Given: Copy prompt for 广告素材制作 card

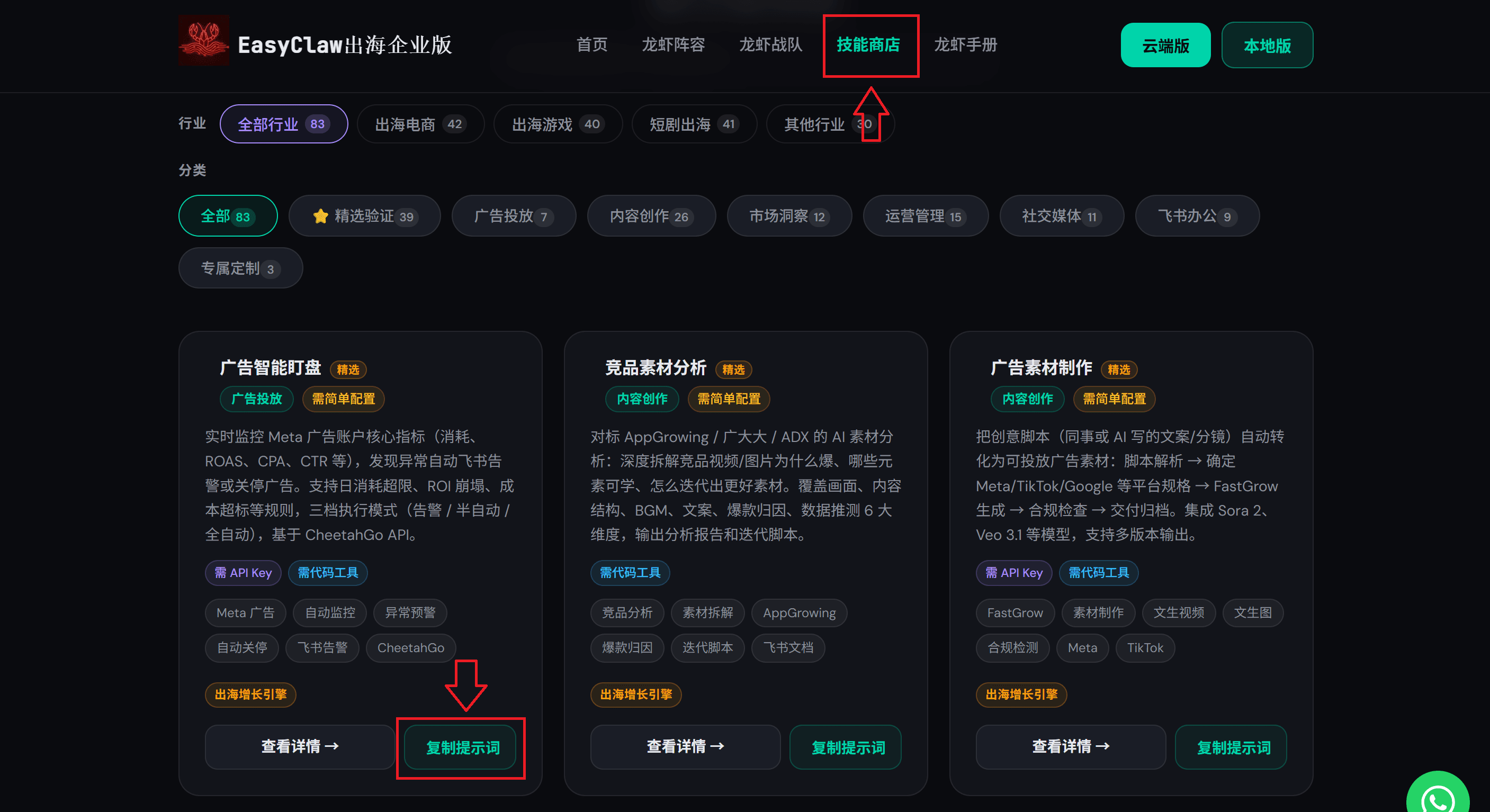Looking at the screenshot, I should pos(1232,747).
